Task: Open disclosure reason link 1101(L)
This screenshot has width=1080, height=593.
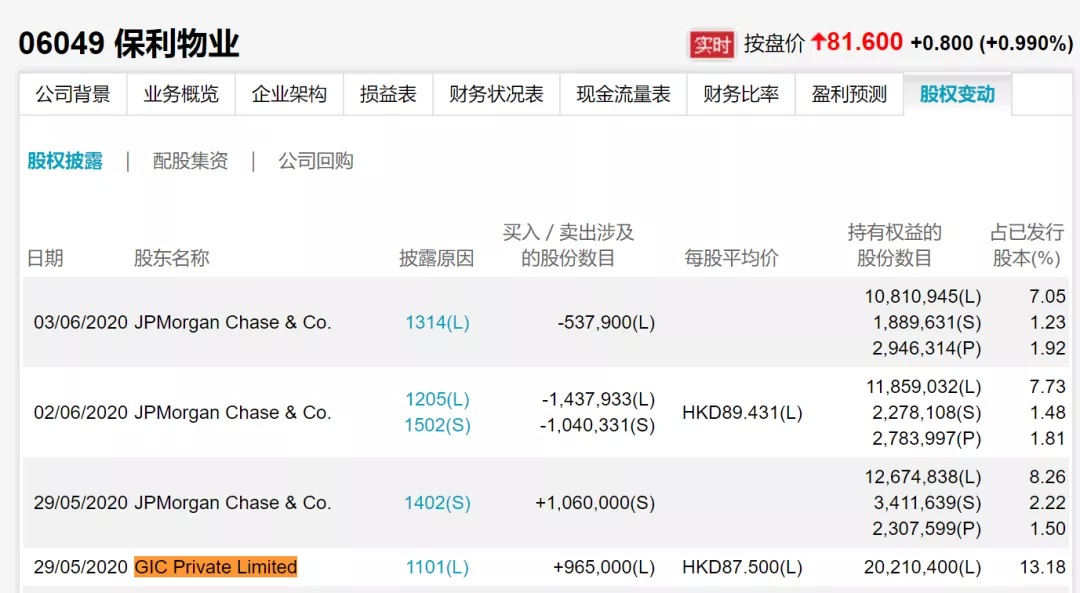Action: click(x=437, y=567)
